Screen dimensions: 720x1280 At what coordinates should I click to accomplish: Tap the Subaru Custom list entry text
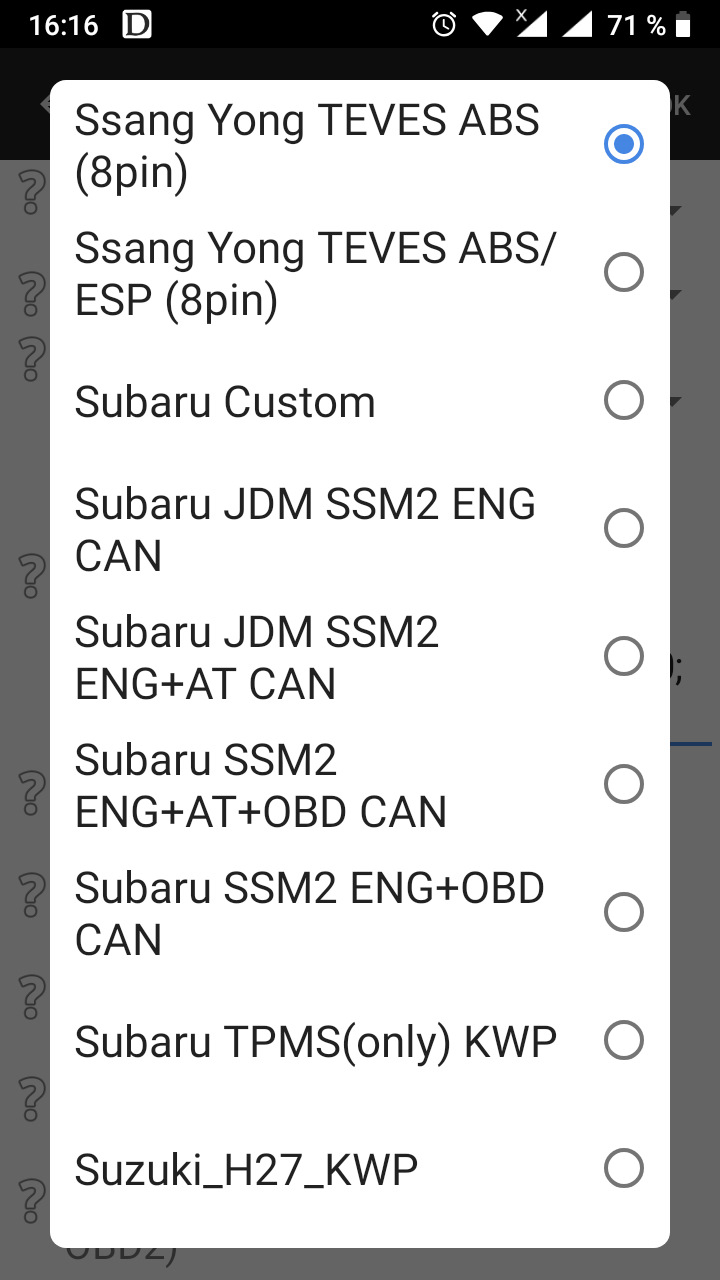click(225, 402)
